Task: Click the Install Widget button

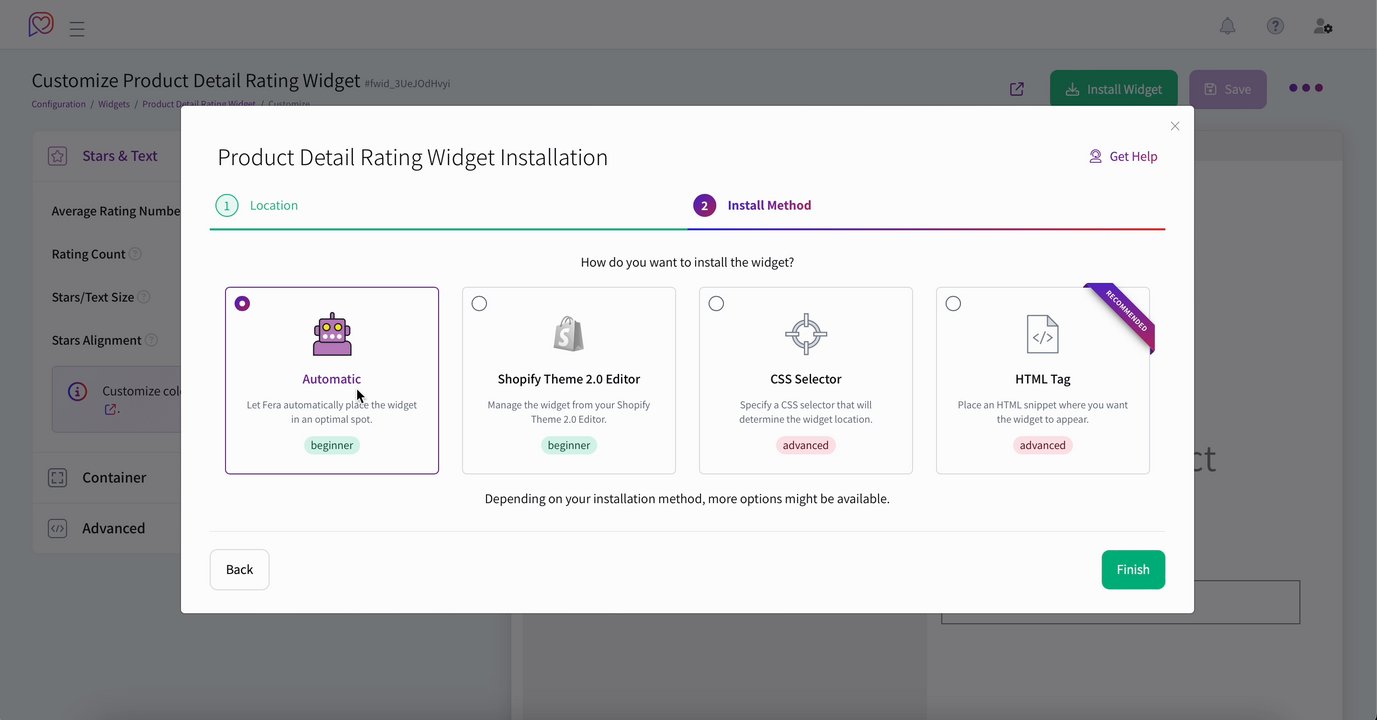Action: click(x=1114, y=89)
